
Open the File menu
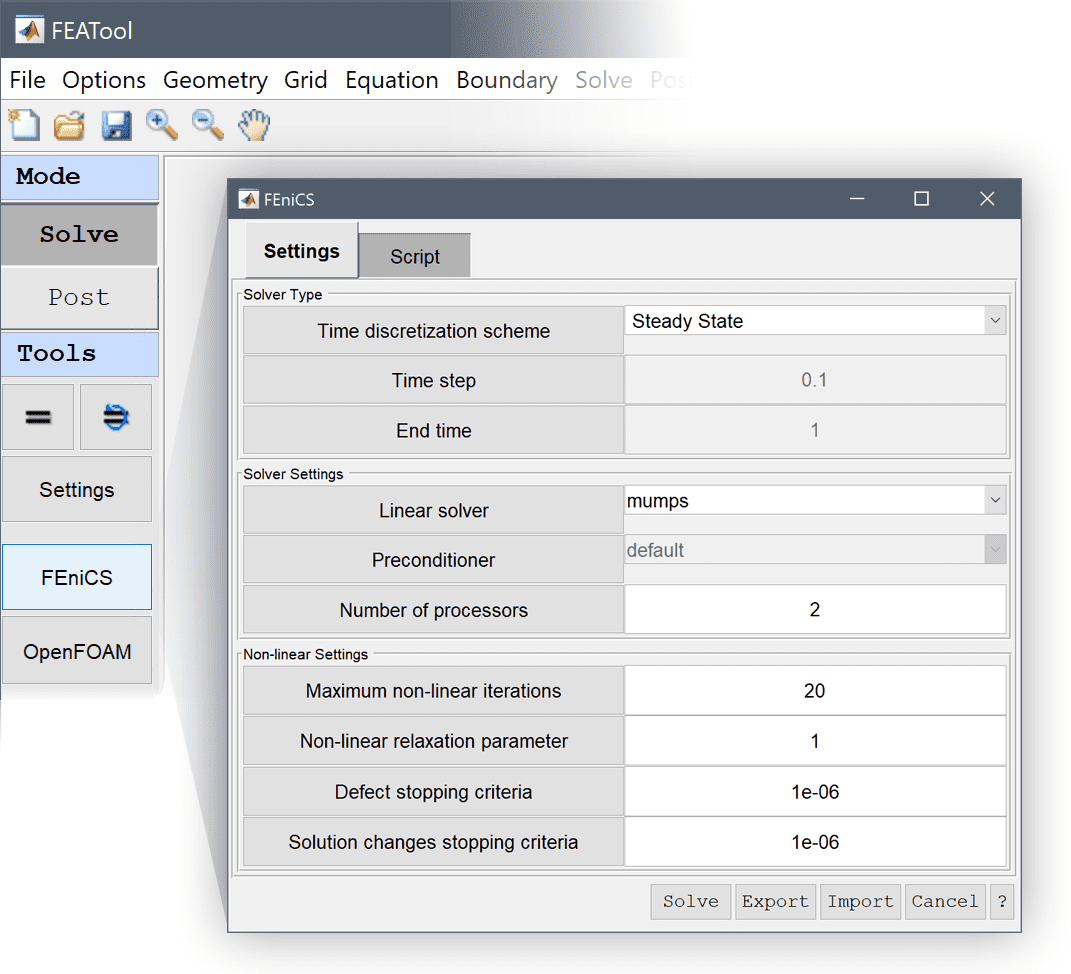(x=27, y=80)
